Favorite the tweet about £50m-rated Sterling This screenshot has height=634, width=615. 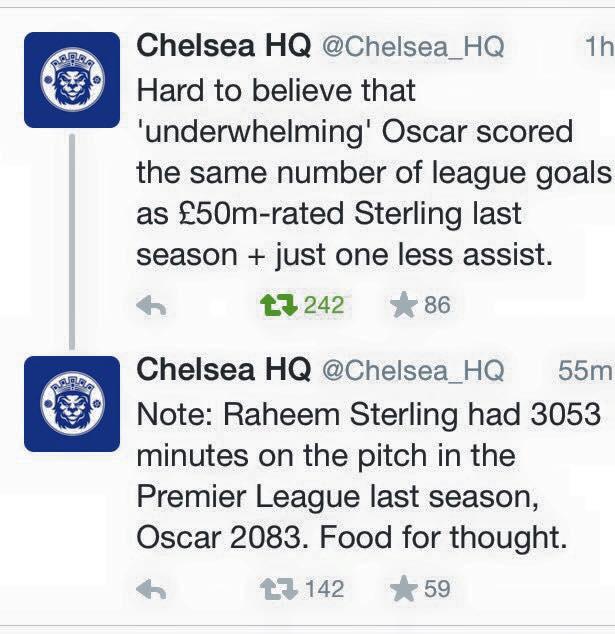click(x=403, y=305)
